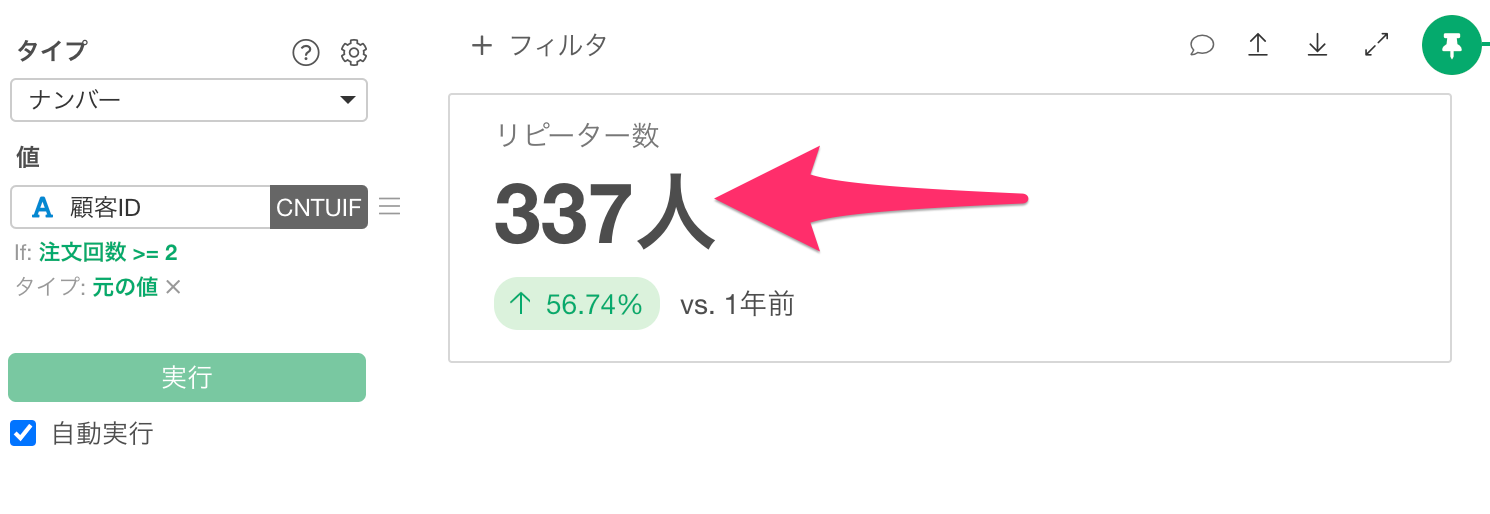This screenshot has height=514, width=1490.
Task: Toggle the 自動実行 checkbox
Action: coord(23,433)
